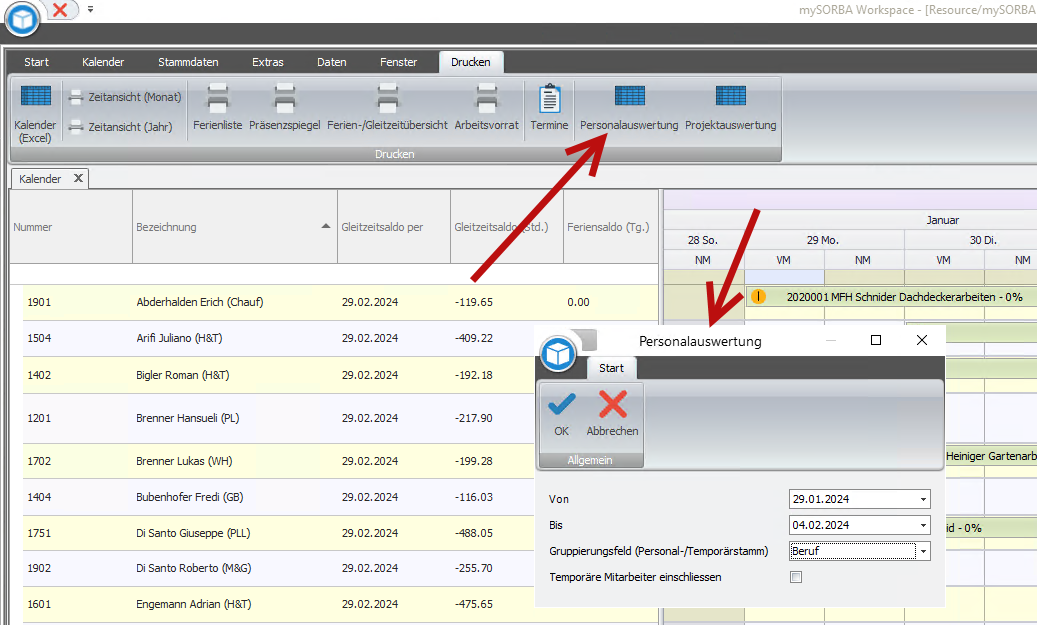Print the Präsenzspiegel report

coord(284,106)
